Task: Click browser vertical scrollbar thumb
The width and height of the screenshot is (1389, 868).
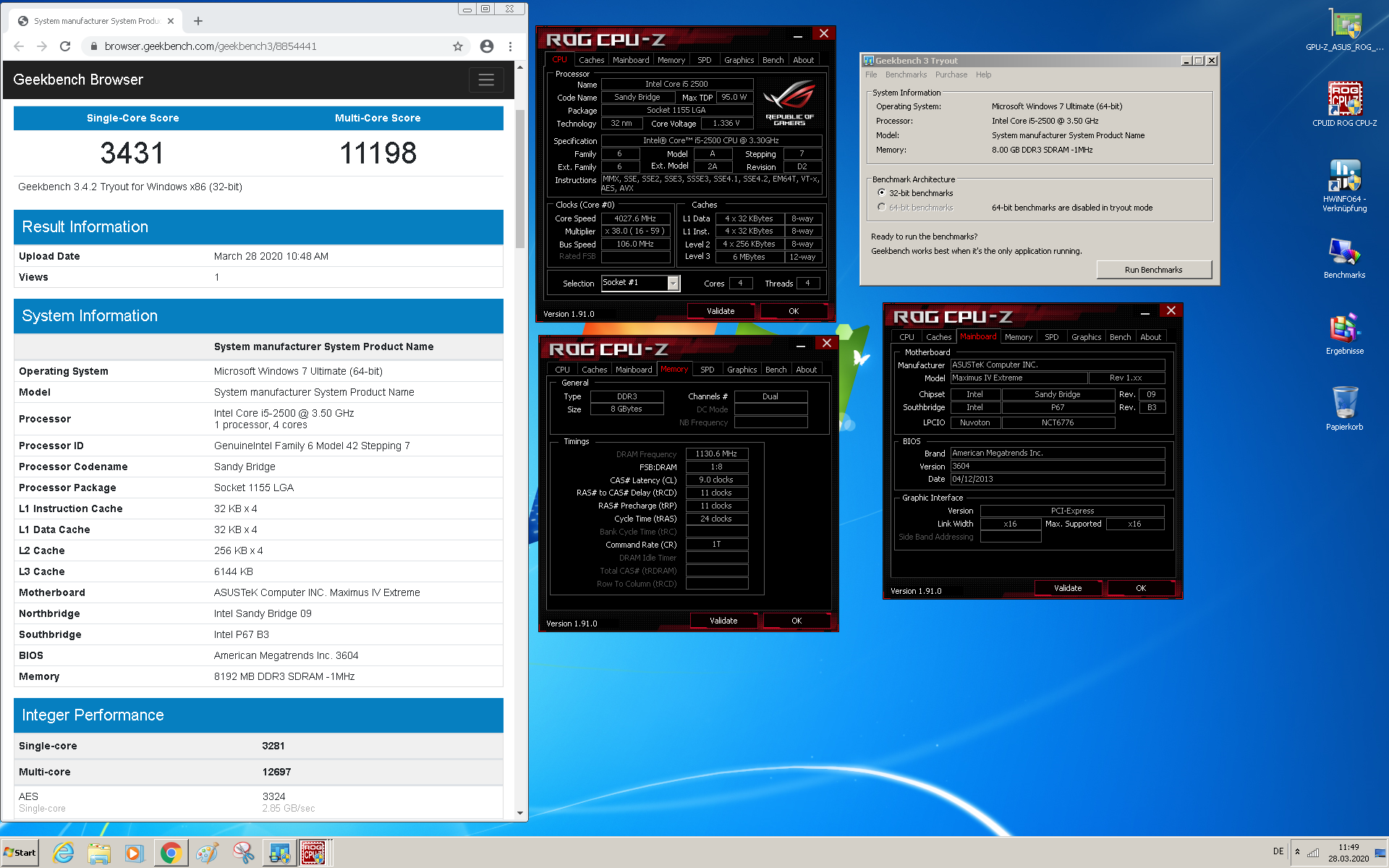Action: (520, 179)
